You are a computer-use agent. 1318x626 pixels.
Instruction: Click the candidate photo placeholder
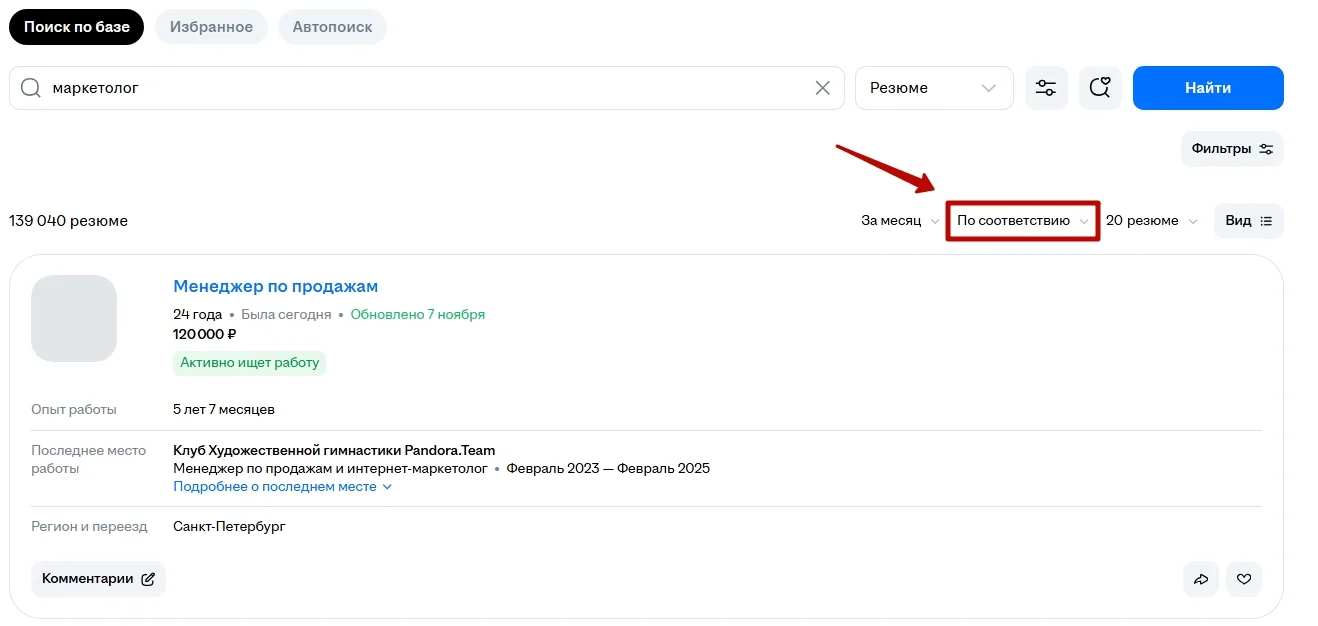point(74,318)
